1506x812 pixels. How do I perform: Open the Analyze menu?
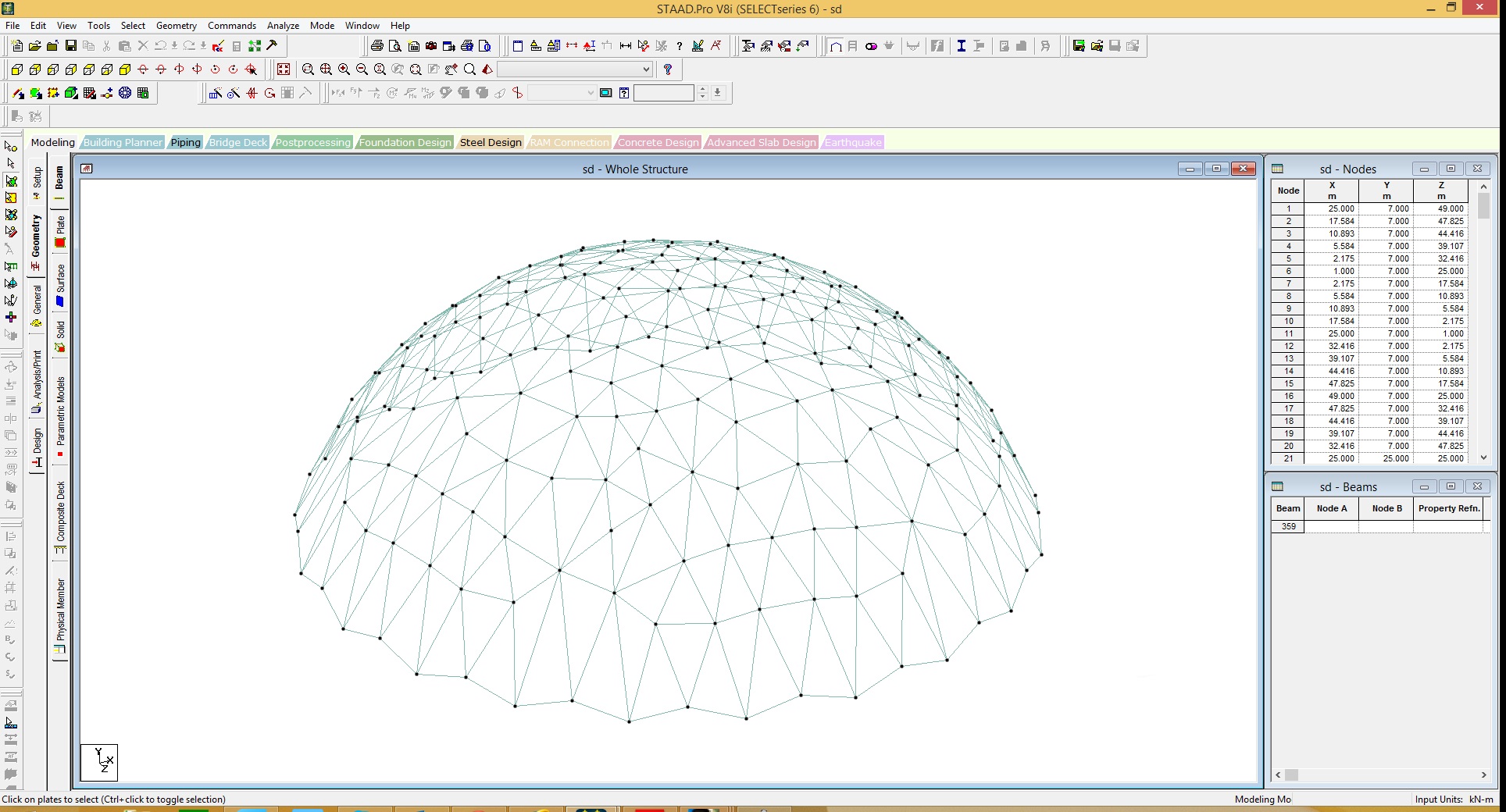(x=283, y=26)
